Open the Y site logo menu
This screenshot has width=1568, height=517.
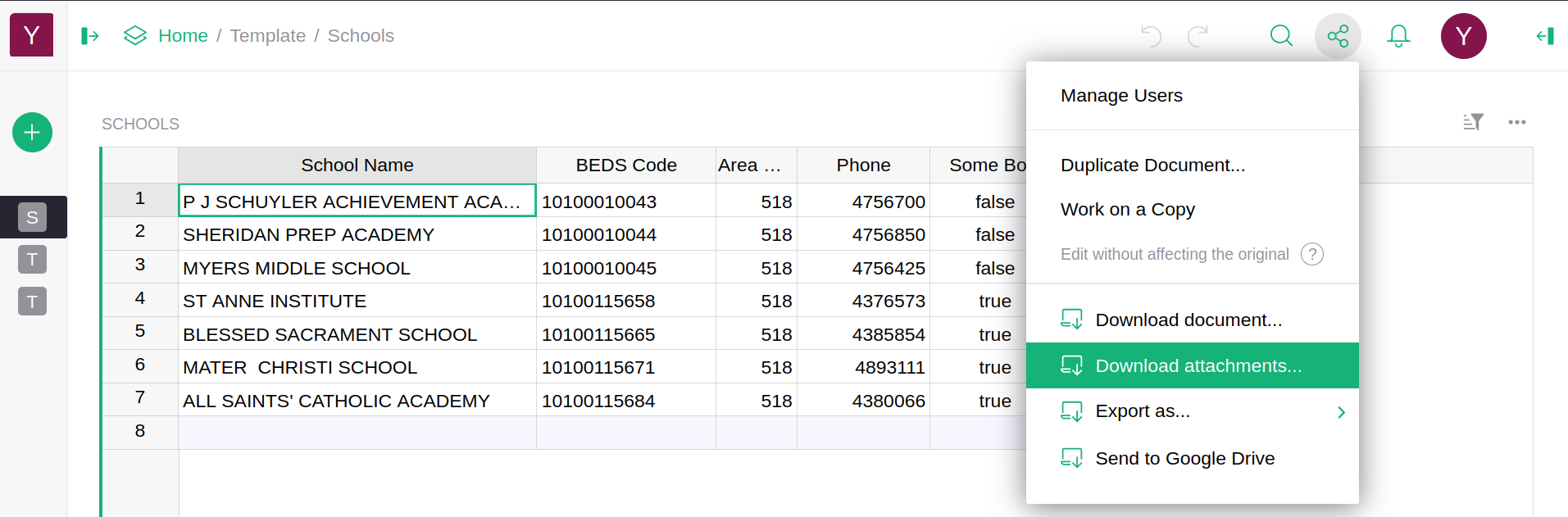31,35
